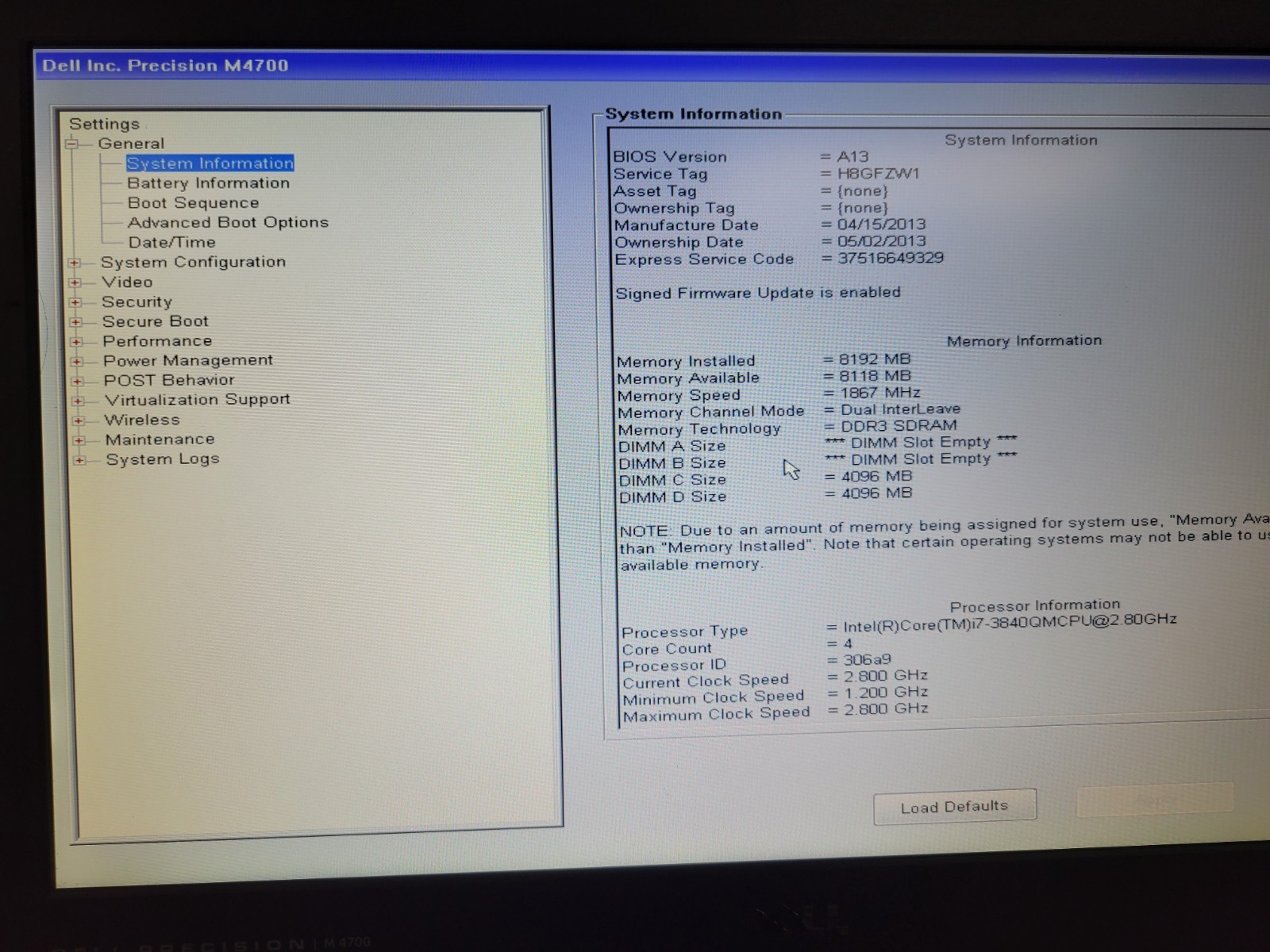Click the Asset Tag label
1270x952 pixels.
pyautogui.click(x=655, y=191)
